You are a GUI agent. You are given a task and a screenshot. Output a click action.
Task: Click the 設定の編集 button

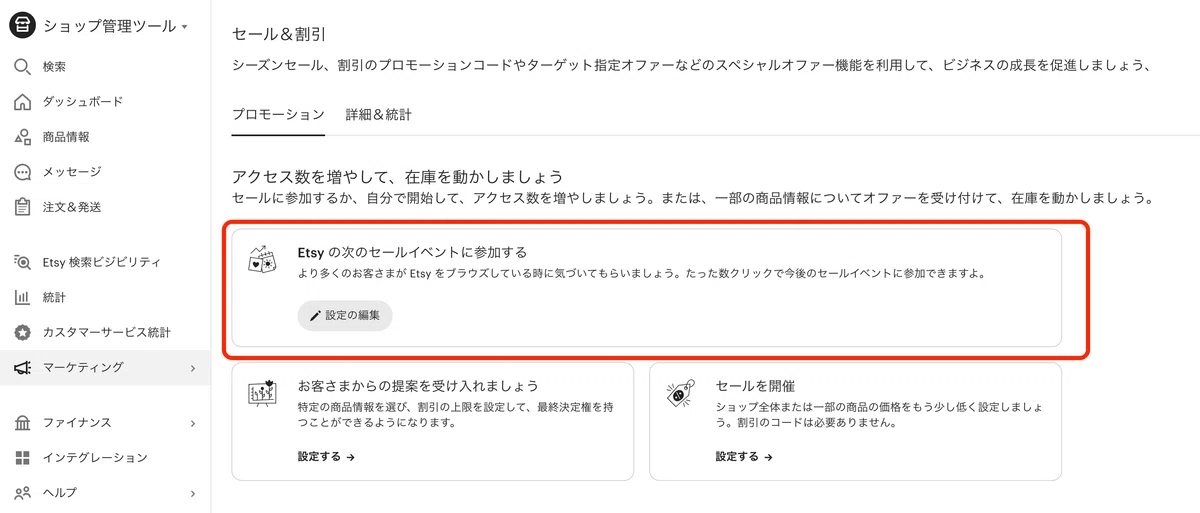[x=345, y=315]
